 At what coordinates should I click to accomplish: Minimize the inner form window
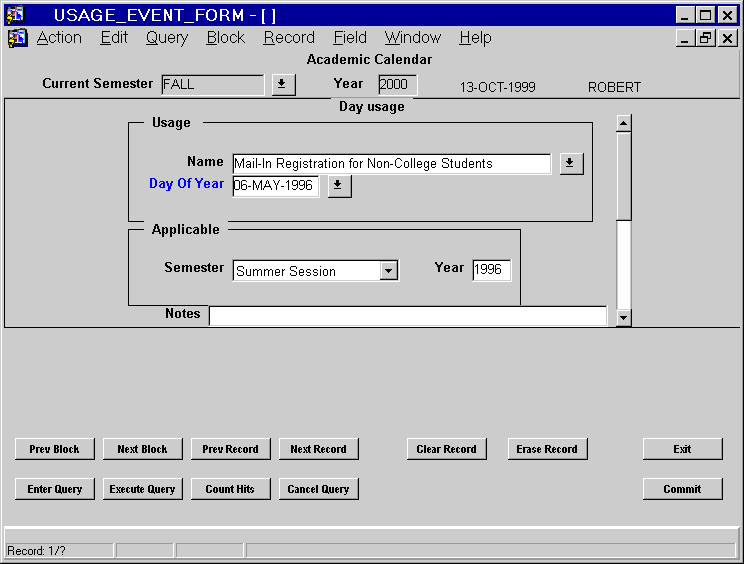[685, 38]
